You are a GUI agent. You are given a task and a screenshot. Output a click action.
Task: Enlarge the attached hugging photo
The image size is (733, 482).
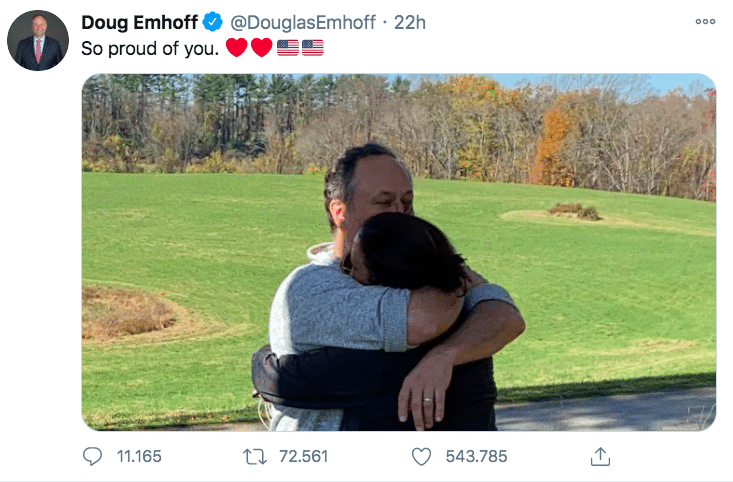[x=398, y=252]
